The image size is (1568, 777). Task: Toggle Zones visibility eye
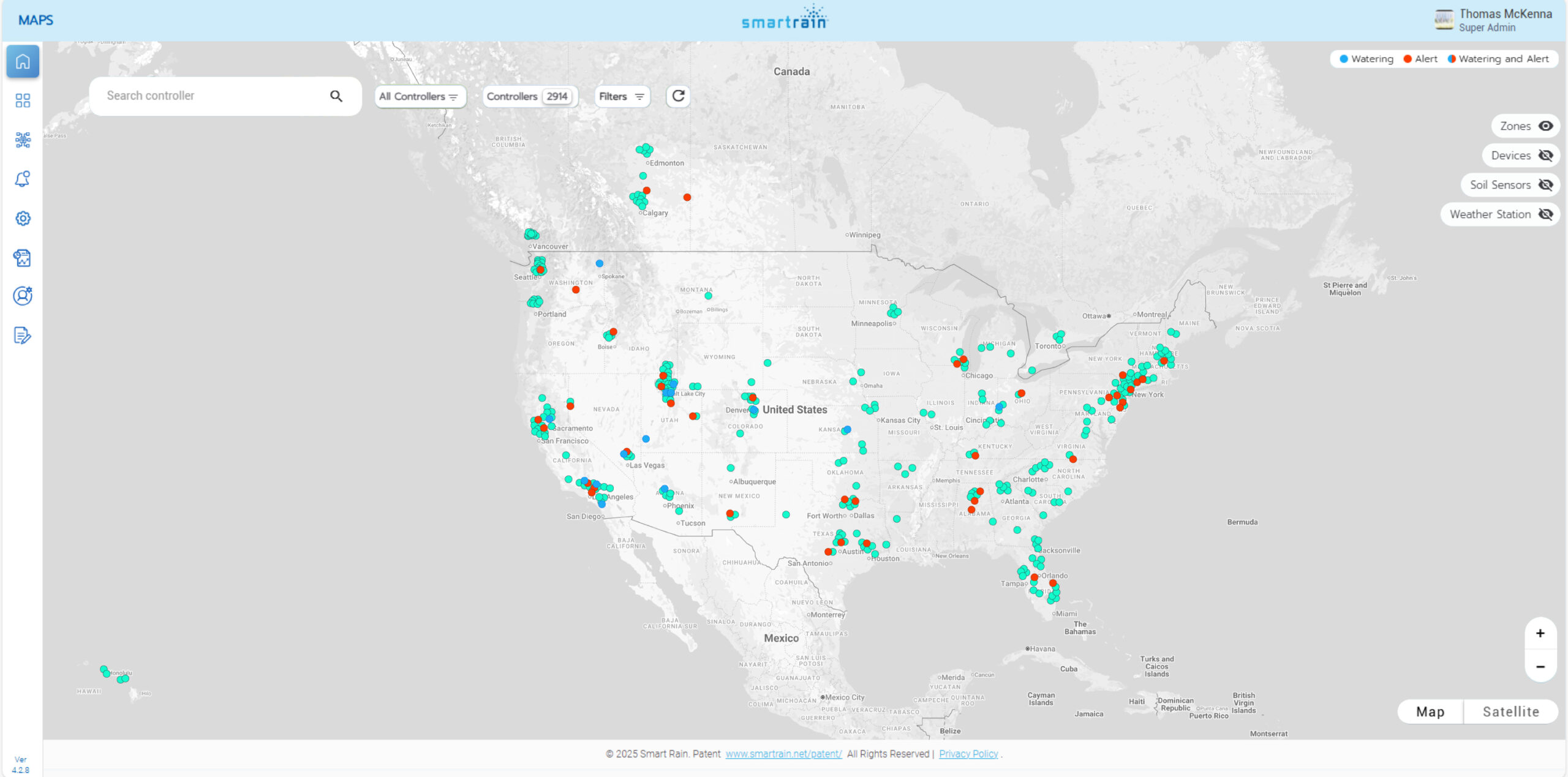(1546, 126)
